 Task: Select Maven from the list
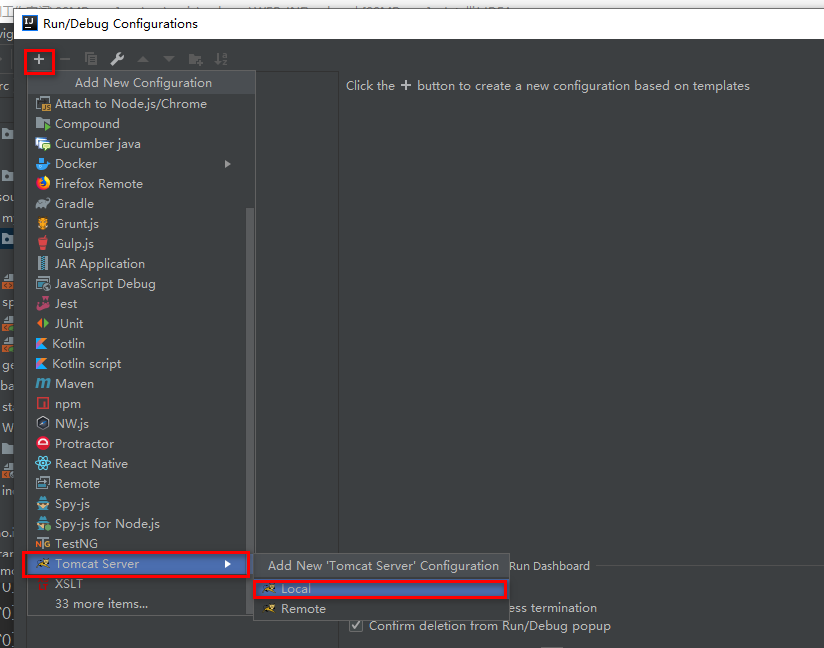pyautogui.click(x=138, y=384)
